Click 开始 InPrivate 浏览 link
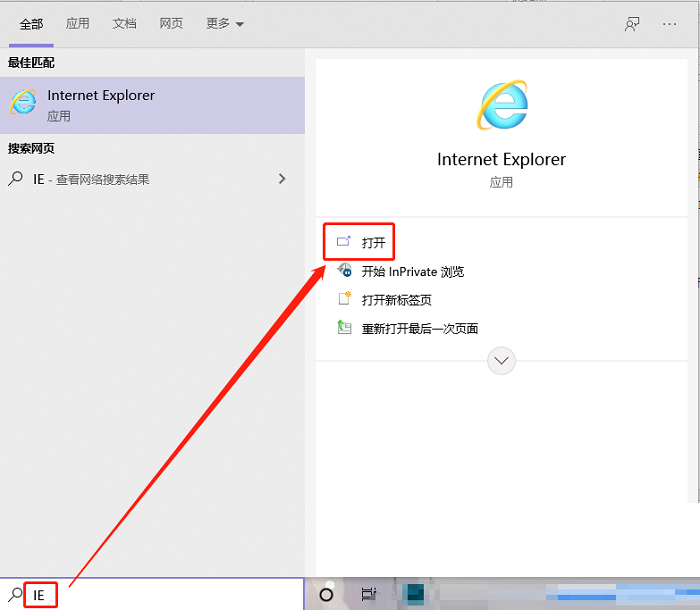 pyautogui.click(x=412, y=271)
